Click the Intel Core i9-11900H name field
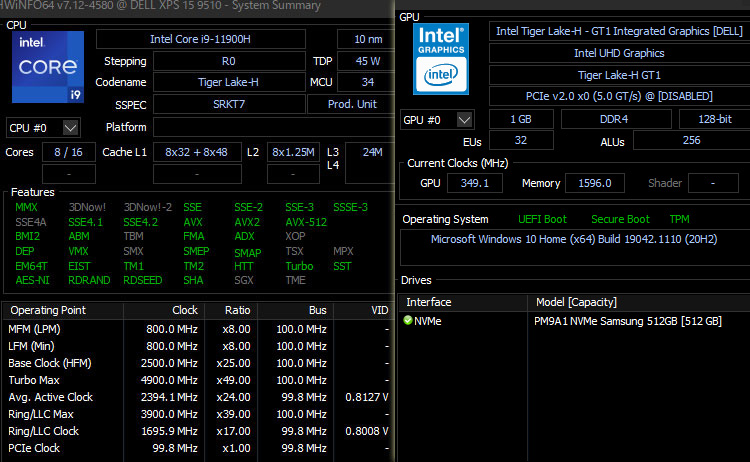Image resolution: width=750 pixels, height=462 pixels. tap(200, 39)
